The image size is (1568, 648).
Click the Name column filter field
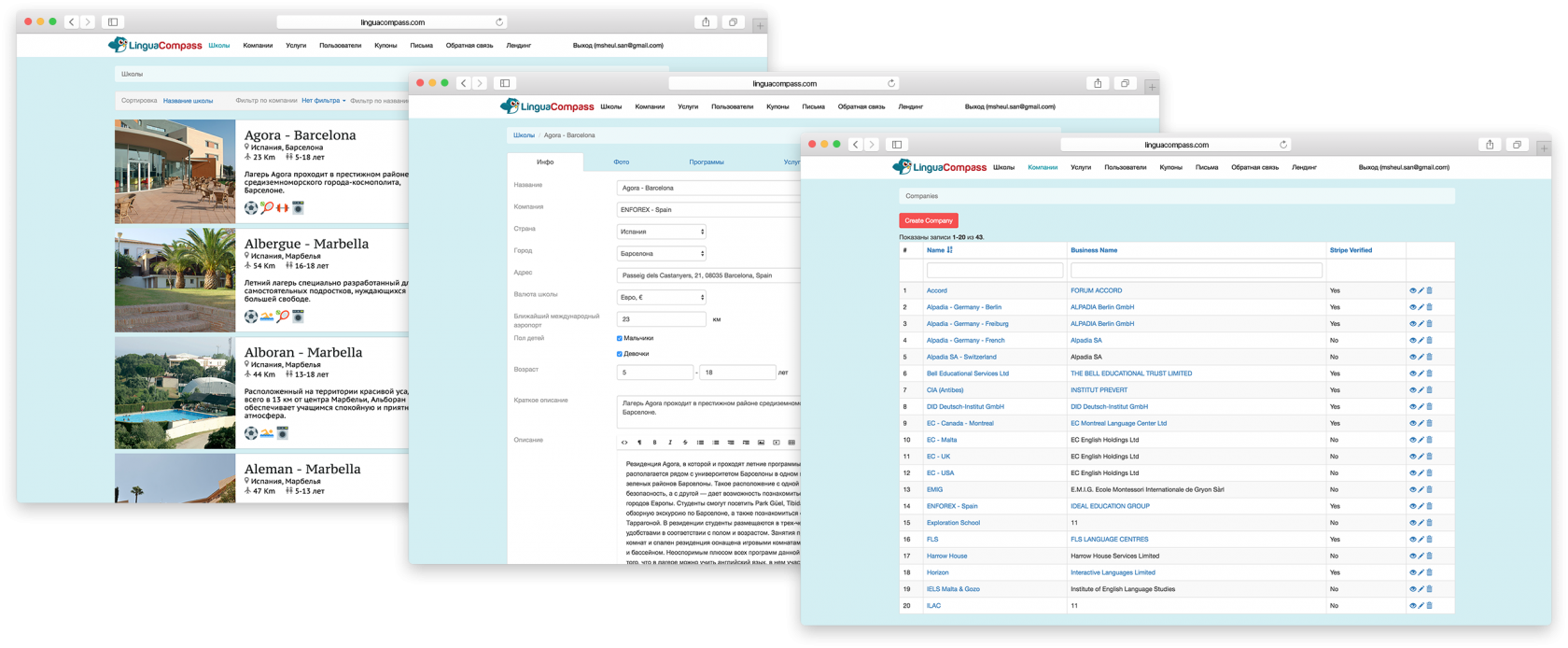tap(995, 271)
